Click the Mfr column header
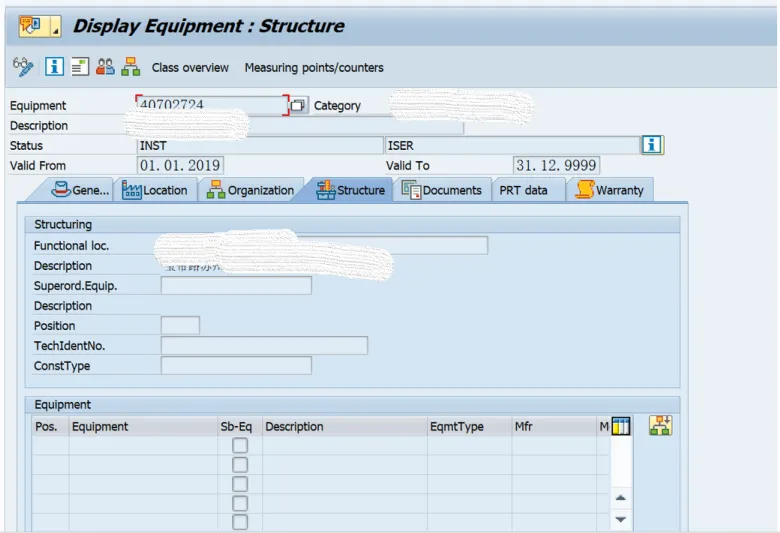 pos(554,426)
